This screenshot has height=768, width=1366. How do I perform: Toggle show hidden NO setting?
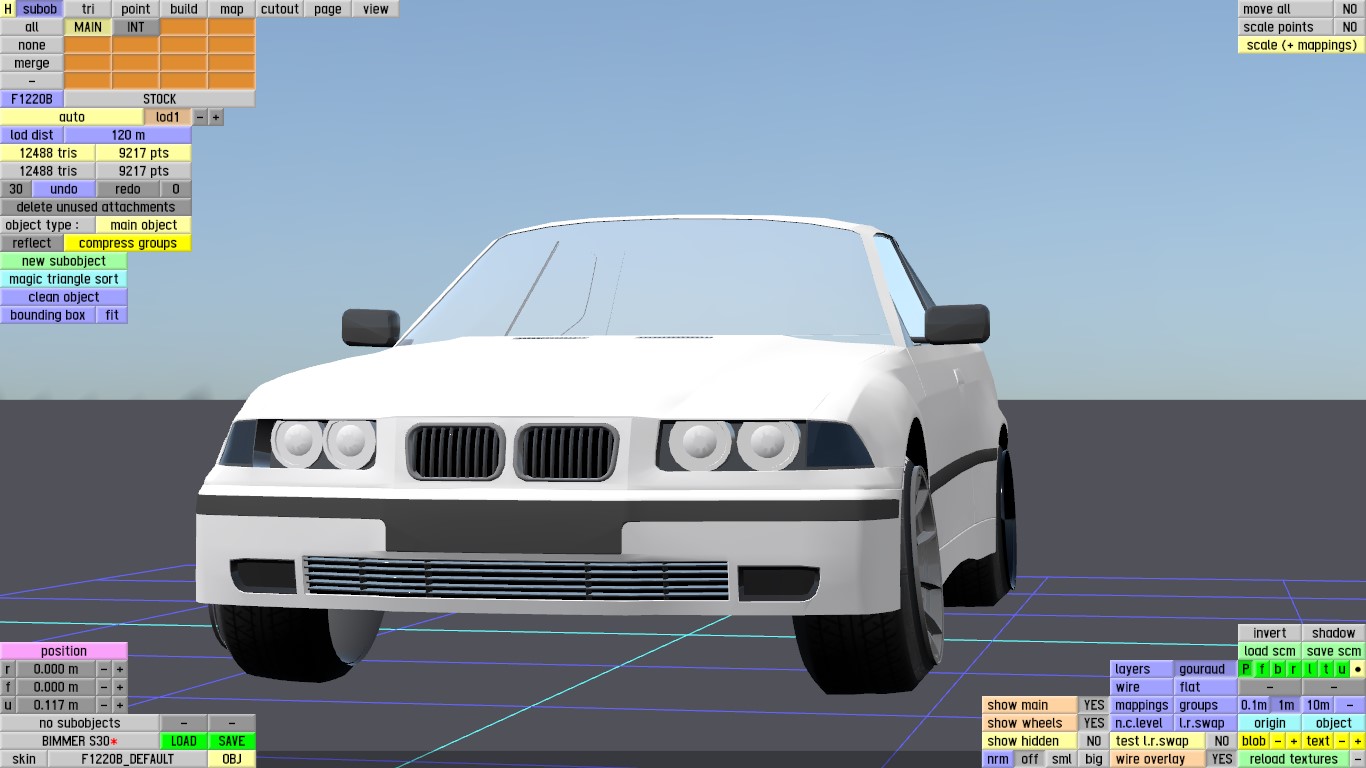(x=1094, y=741)
